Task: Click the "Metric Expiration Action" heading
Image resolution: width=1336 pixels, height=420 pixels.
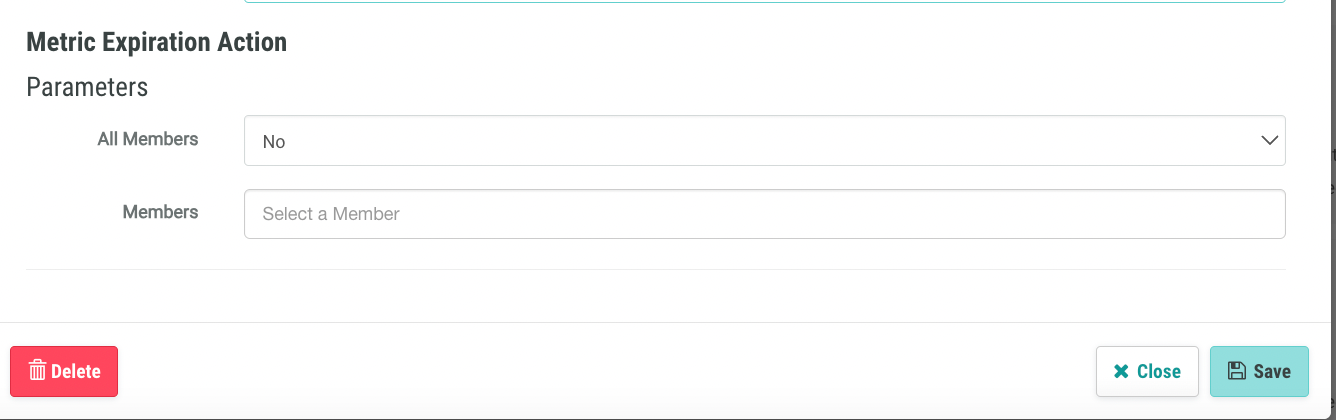Action: 157,42
